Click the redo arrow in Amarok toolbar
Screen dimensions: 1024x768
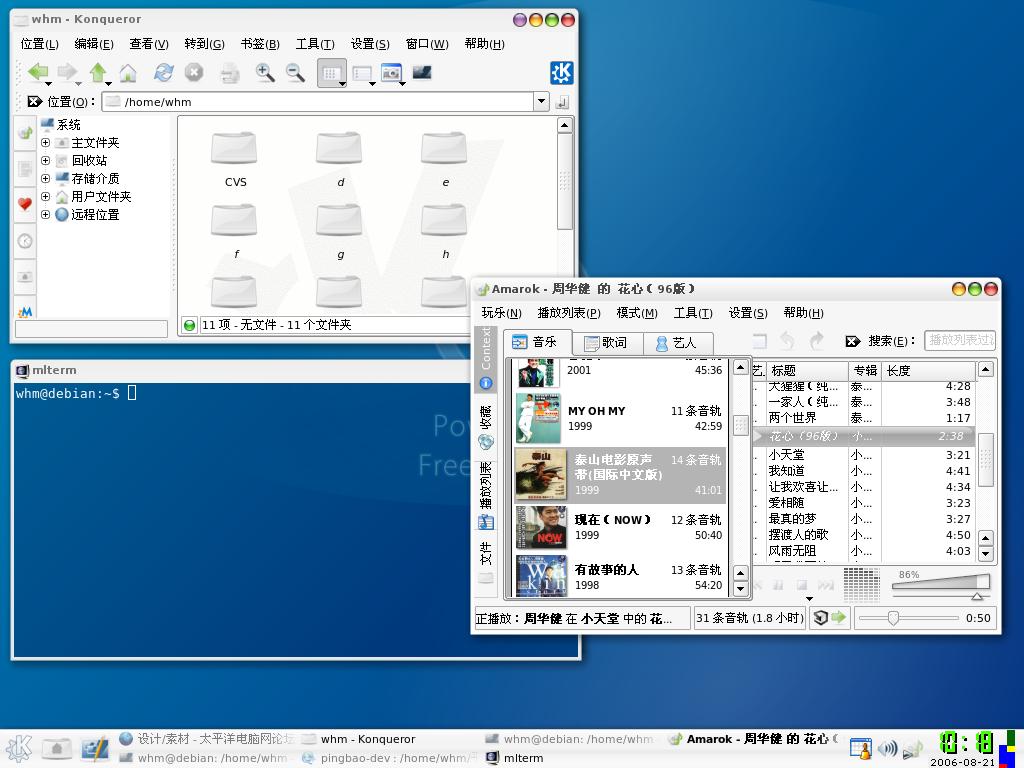coord(816,340)
